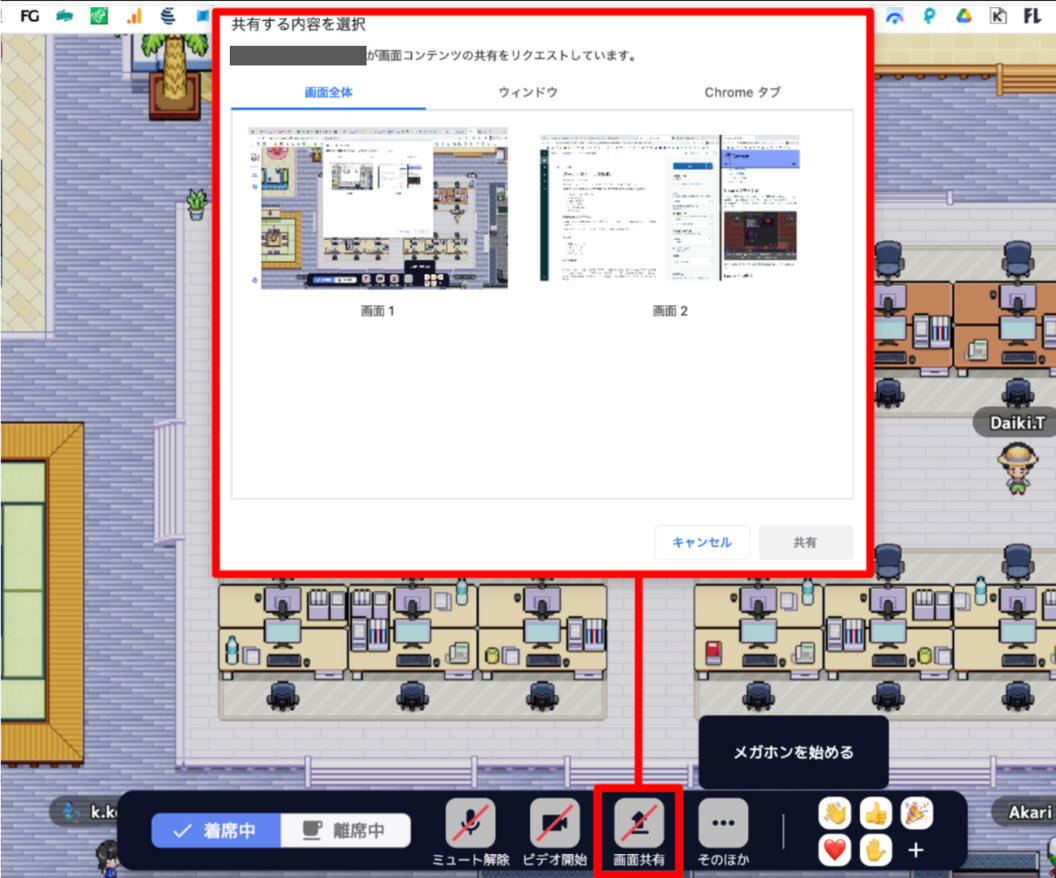Open the FL extension icon
This screenshot has height=878, width=1056.
click(x=1032, y=15)
